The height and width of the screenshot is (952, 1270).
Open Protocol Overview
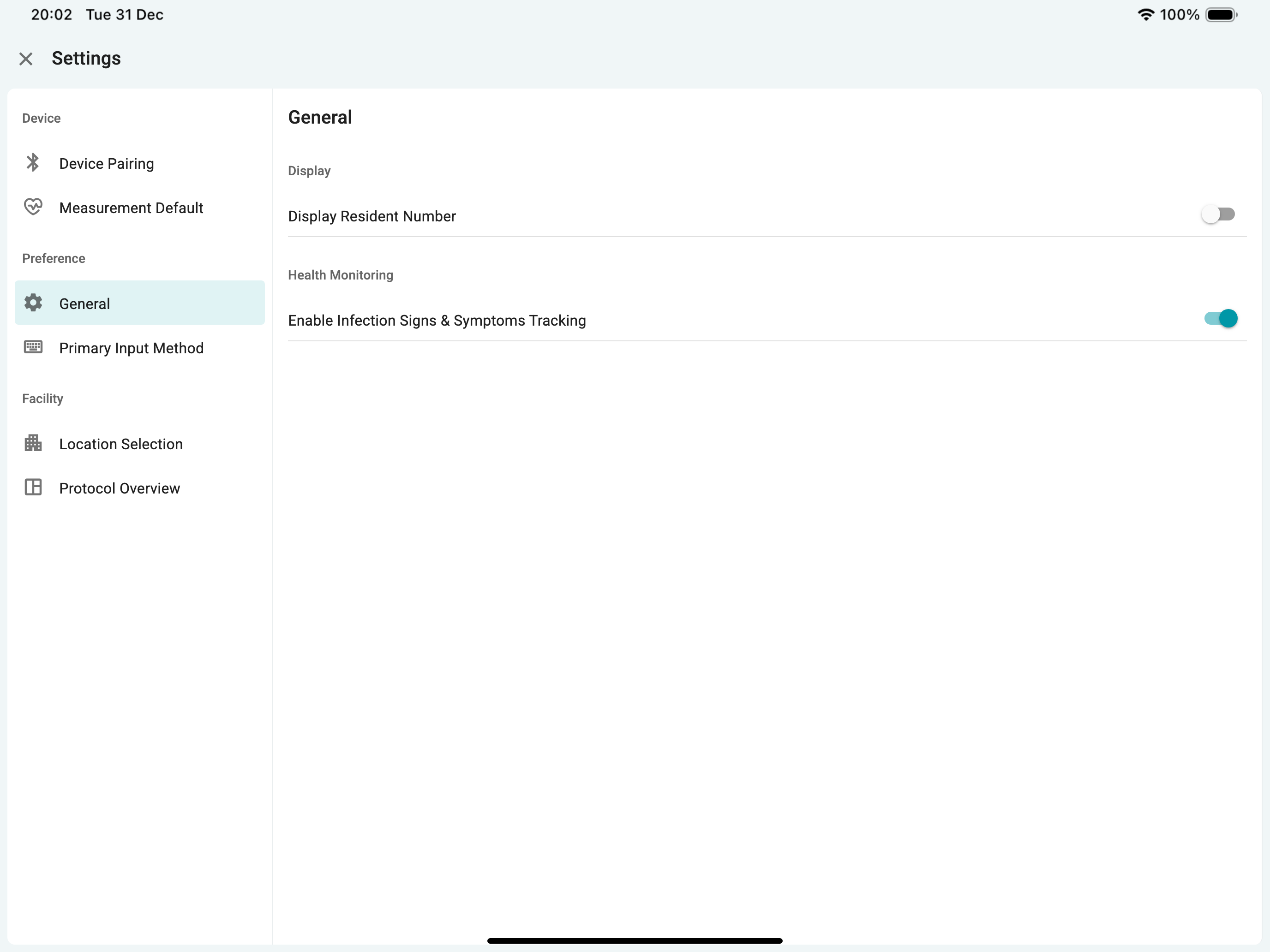[x=139, y=488]
